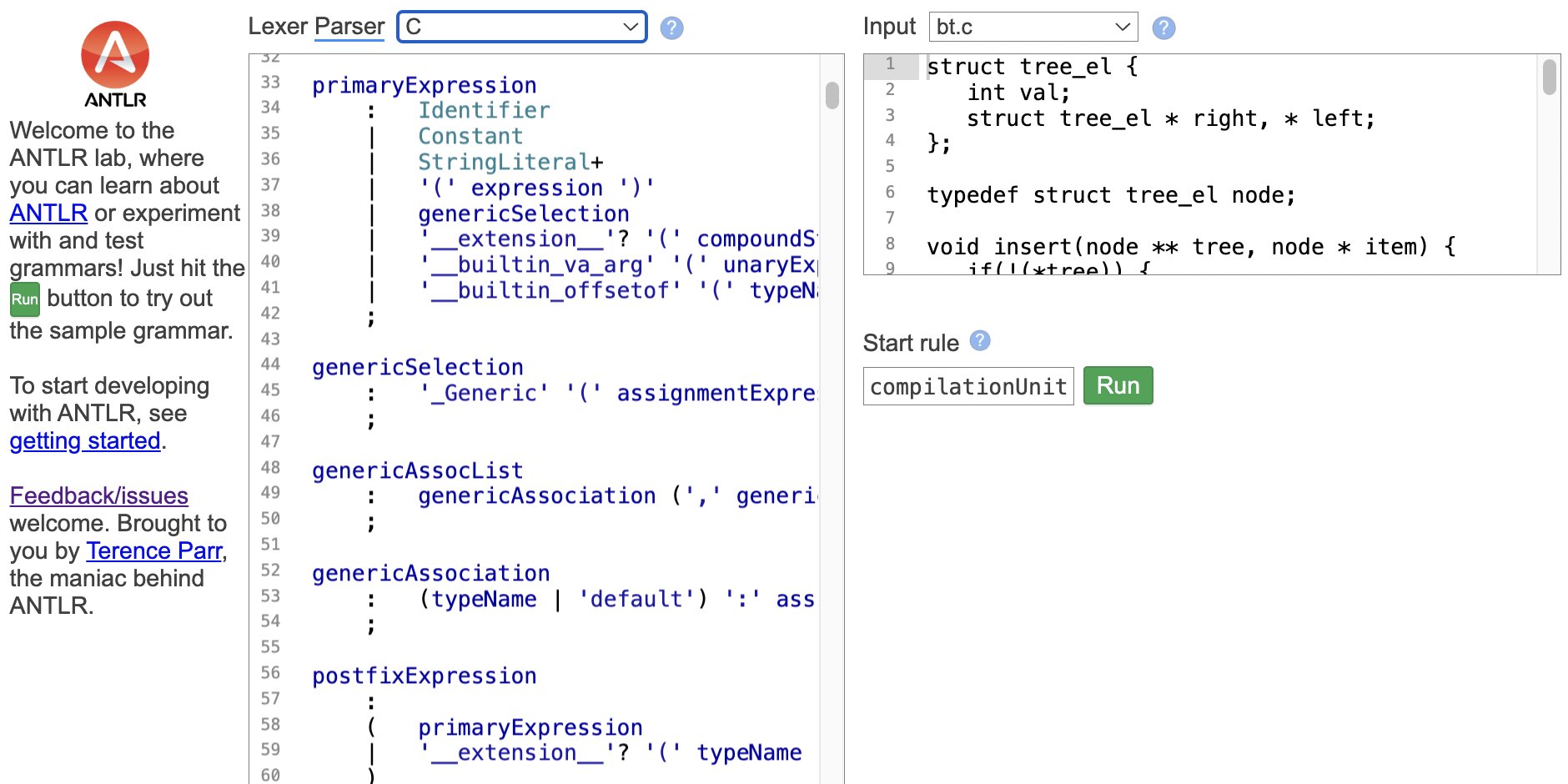Open the Feedback/issues link
The width and height of the screenshot is (1568, 784).
98,495
